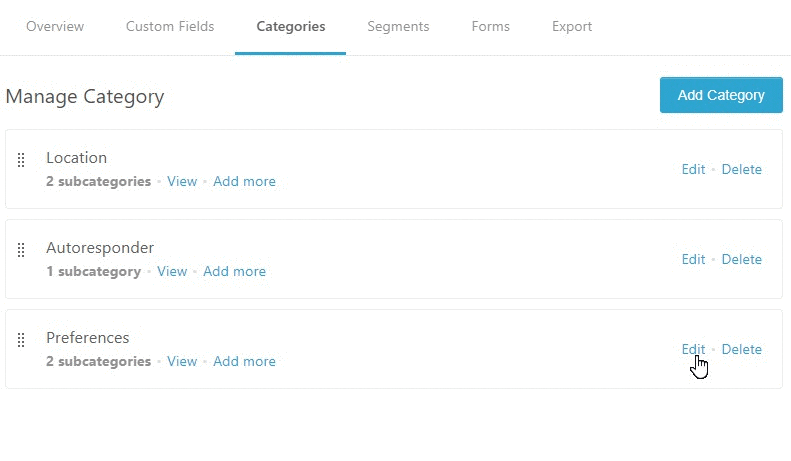The height and width of the screenshot is (461, 791).
Task: Add more subcategories to Preferences
Action: [x=244, y=362]
